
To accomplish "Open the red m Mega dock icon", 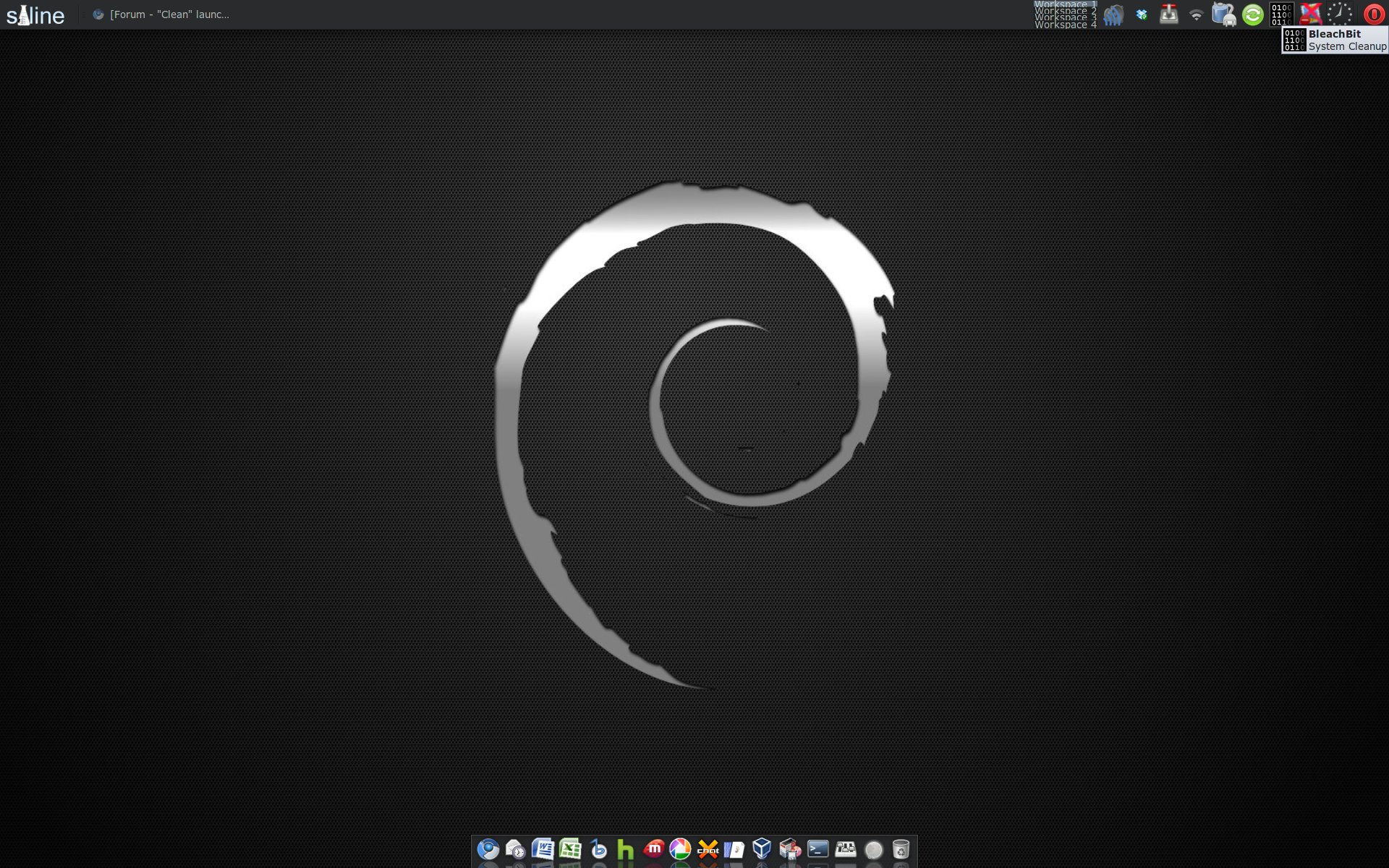I will point(653,849).
